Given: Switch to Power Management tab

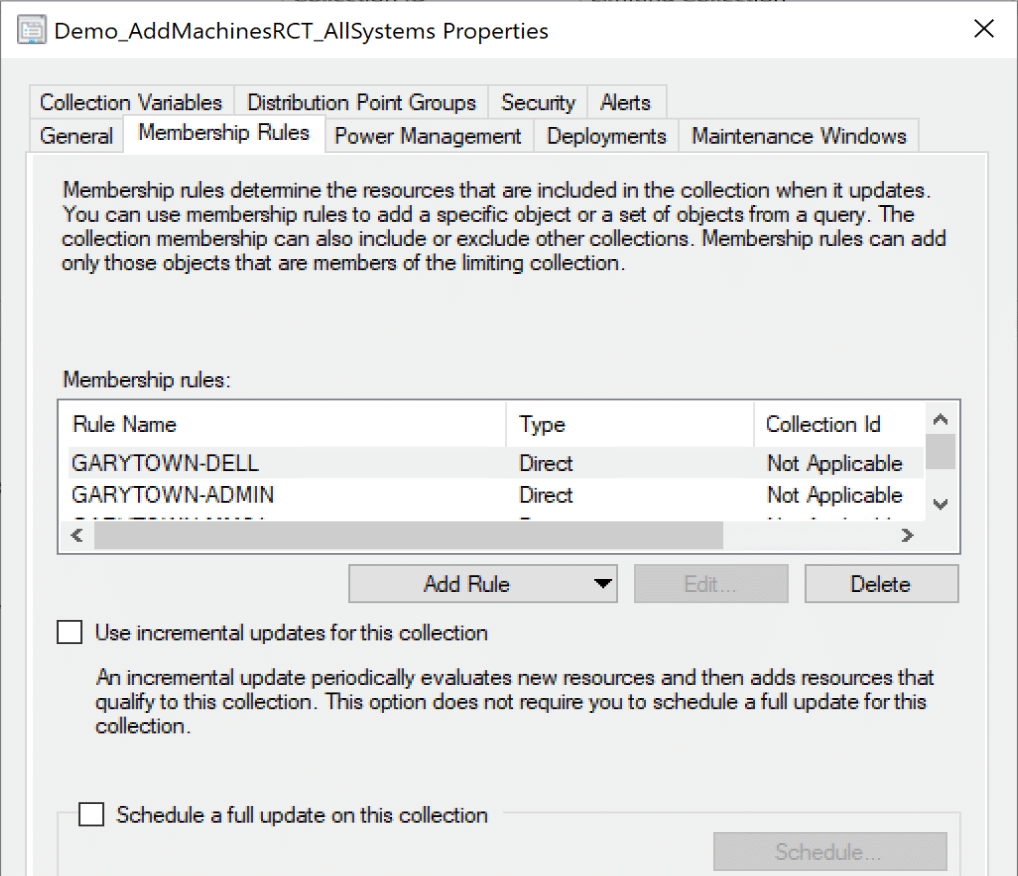Looking at the screenshot, I should coord(427,136).
